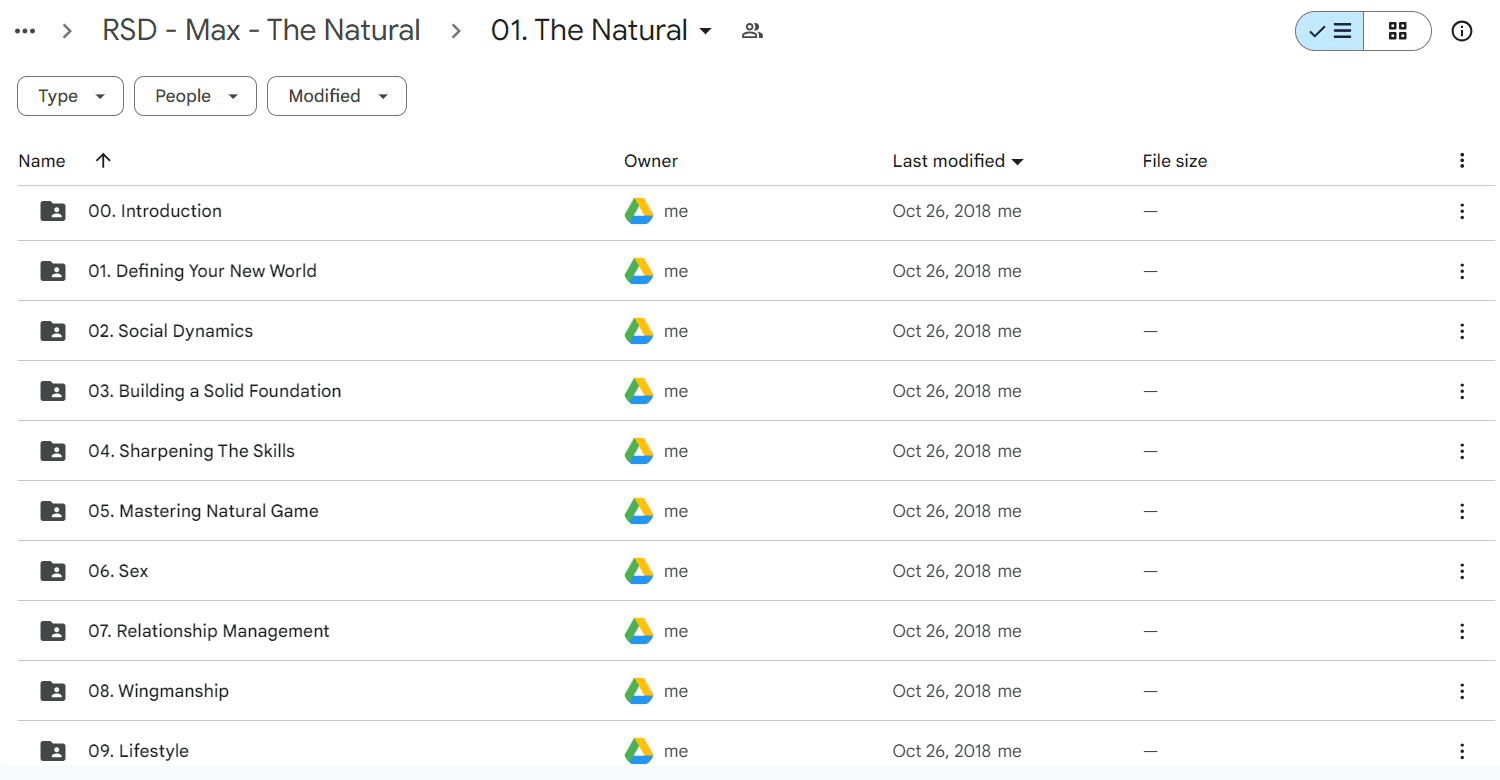Click the Drive owner icon for 04. Sharpening The Skills
This screenshot has height=780, width=1500.
coord(639,451)
